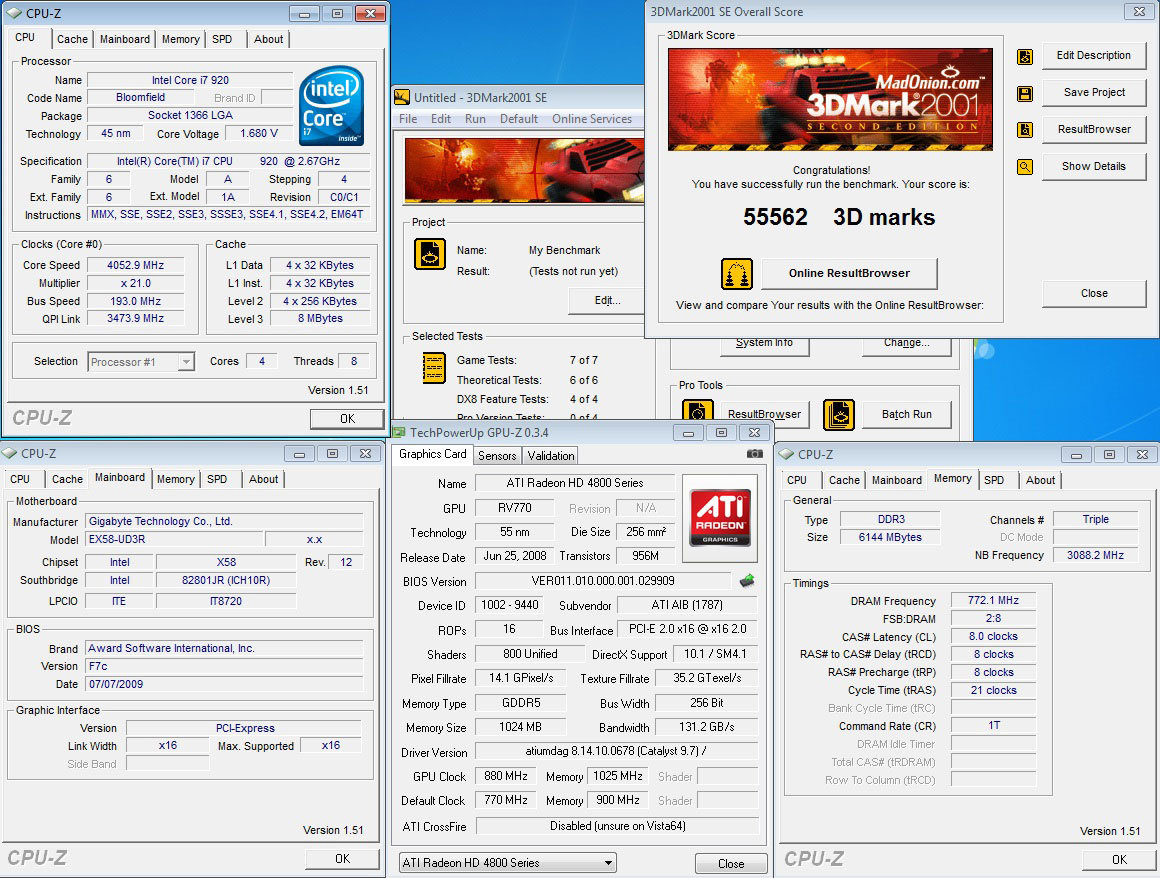
Task: Click Edit Description button
Action: [x=1093, y=55]
